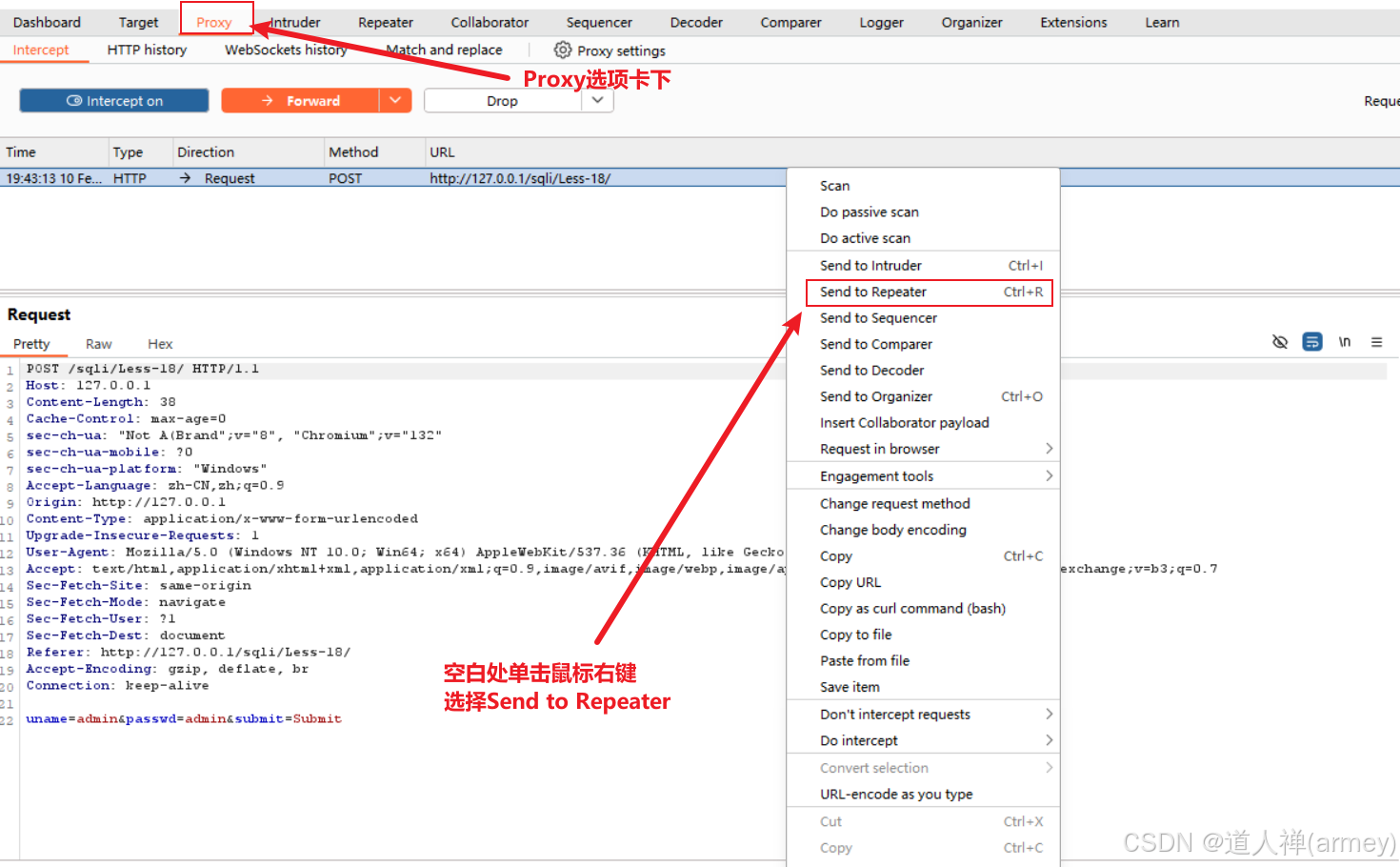
Task: Open Request editor hamburger menu icon
Action: pos(1376,342)
